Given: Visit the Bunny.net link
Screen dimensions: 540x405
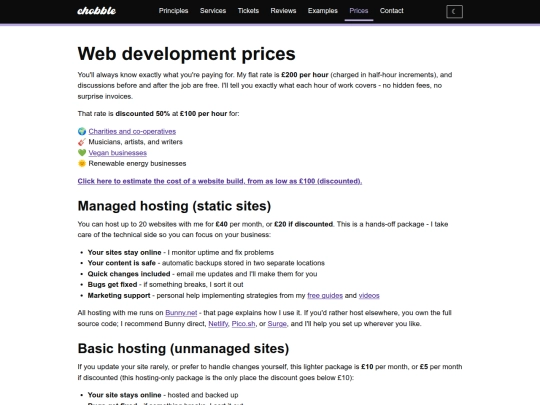Looking at the screenshot, I should point(181,313).
